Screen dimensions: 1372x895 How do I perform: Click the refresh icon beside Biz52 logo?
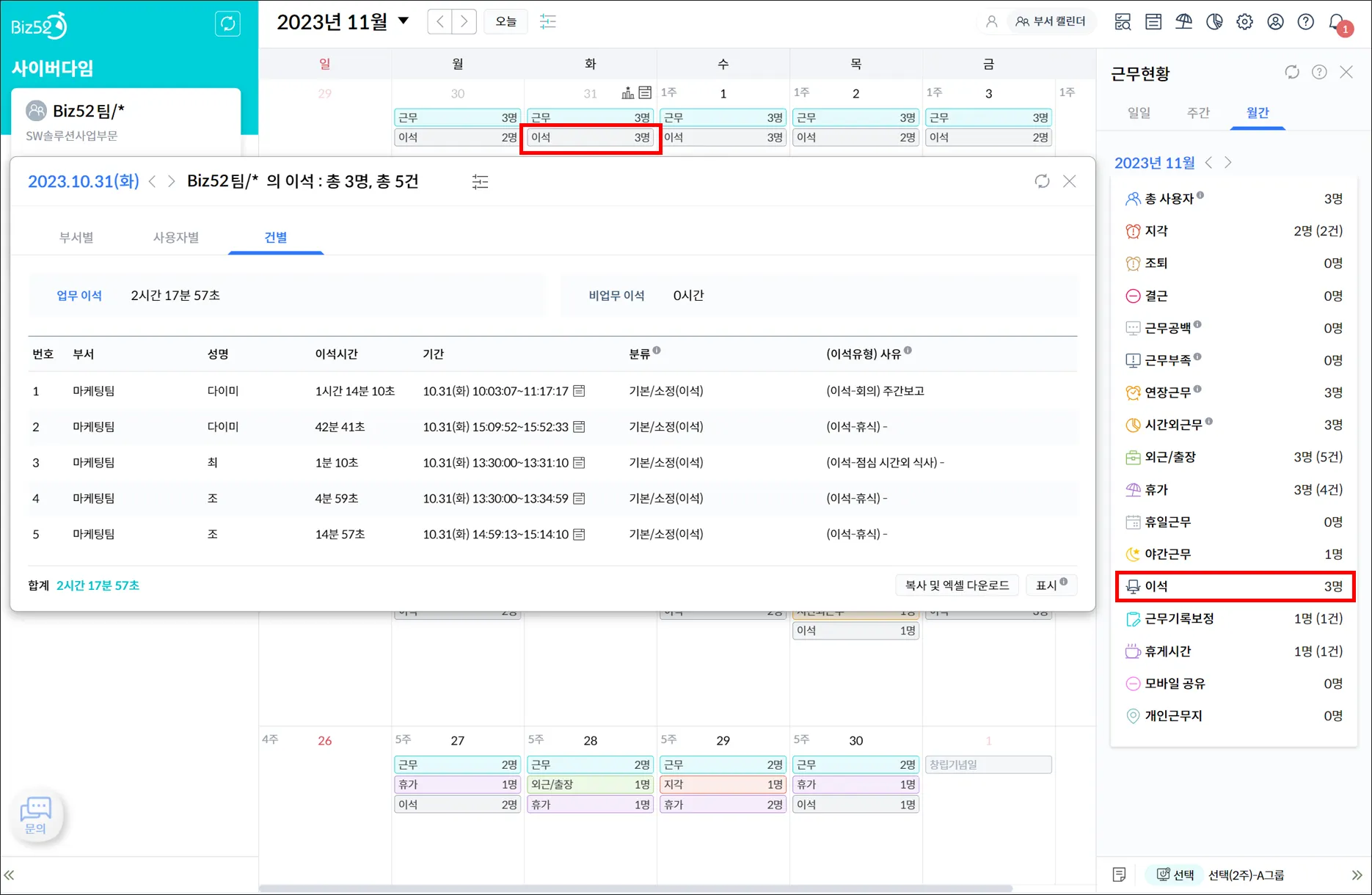(227, 23)
